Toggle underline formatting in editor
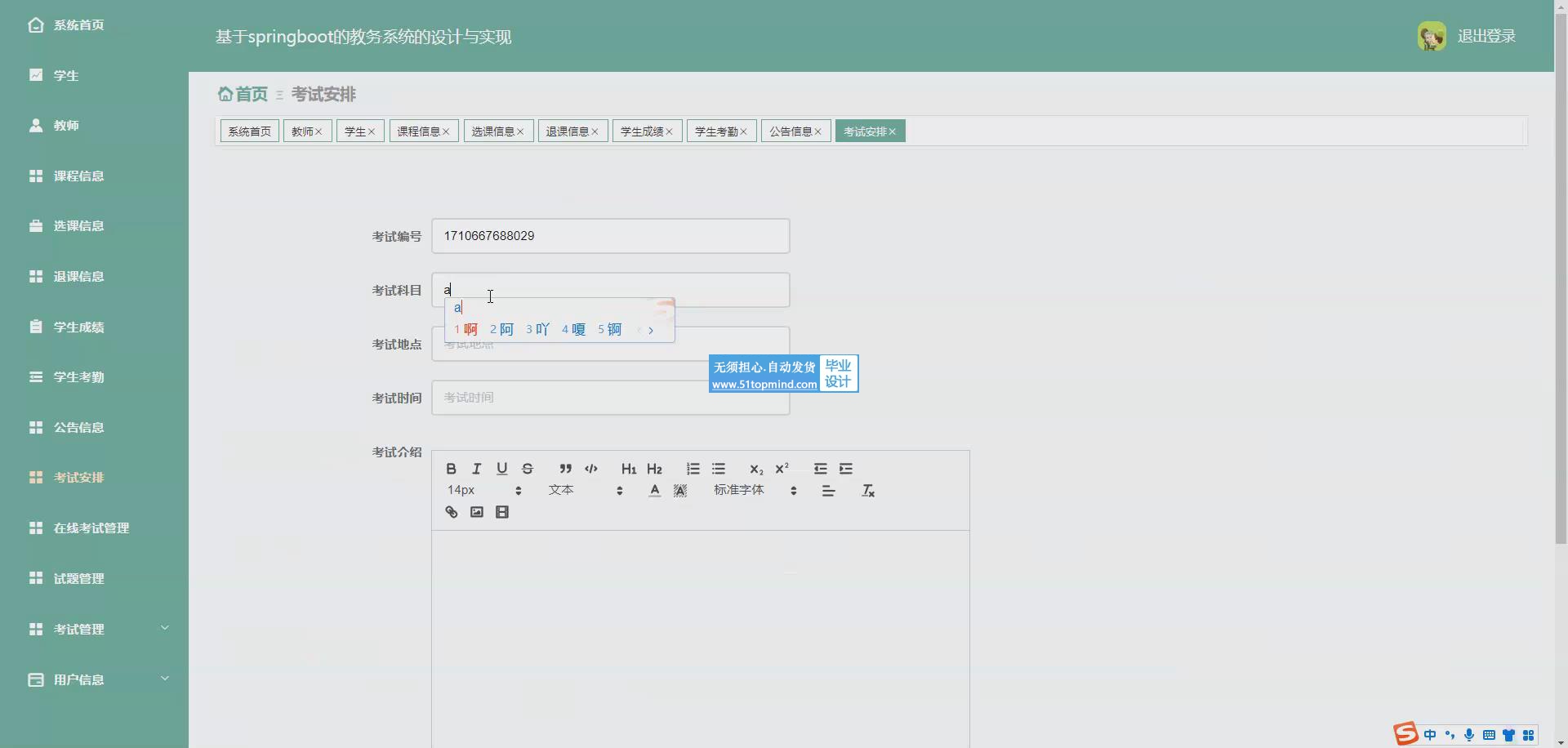Image resolution: width=1568 pixels, height=748 pixels. tap(501, 469)
